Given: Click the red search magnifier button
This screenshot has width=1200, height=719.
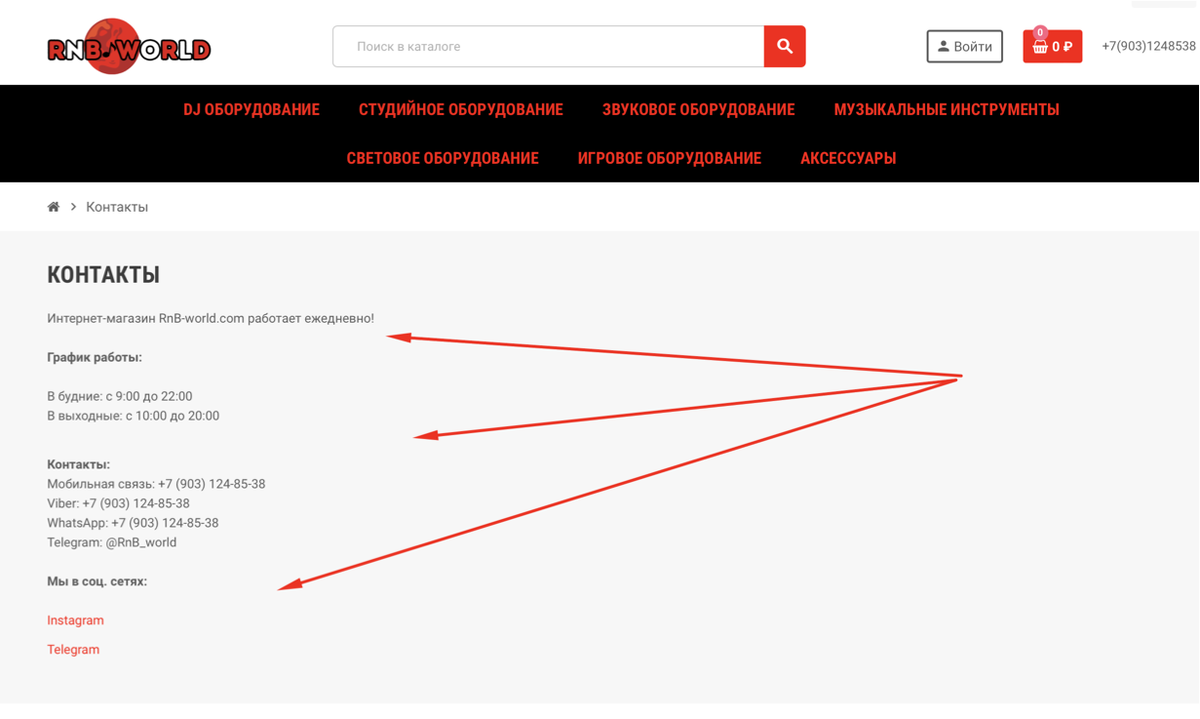Looking at the screenshot, I should [x=785, y=46].
